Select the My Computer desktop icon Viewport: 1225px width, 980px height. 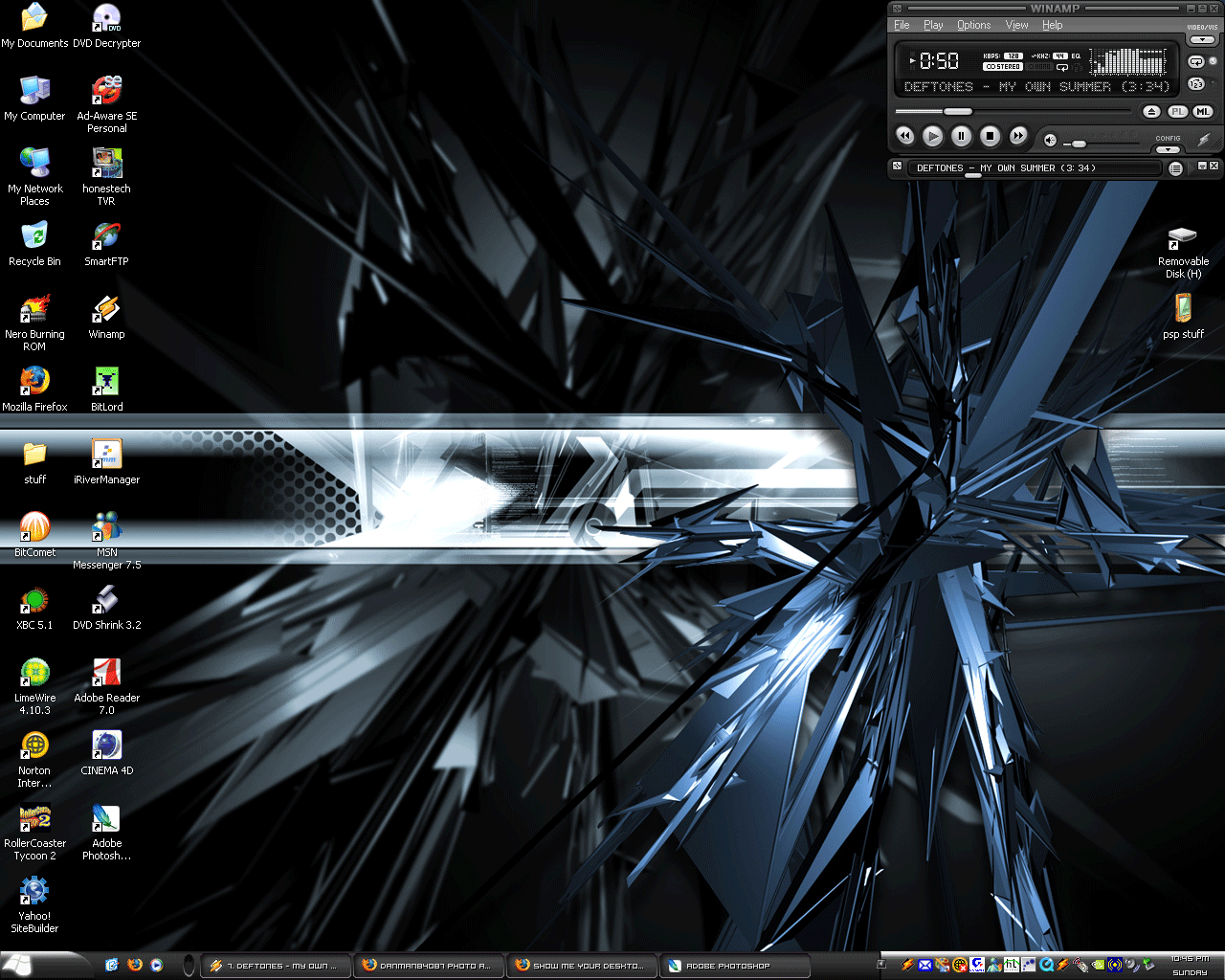point(34,99)
